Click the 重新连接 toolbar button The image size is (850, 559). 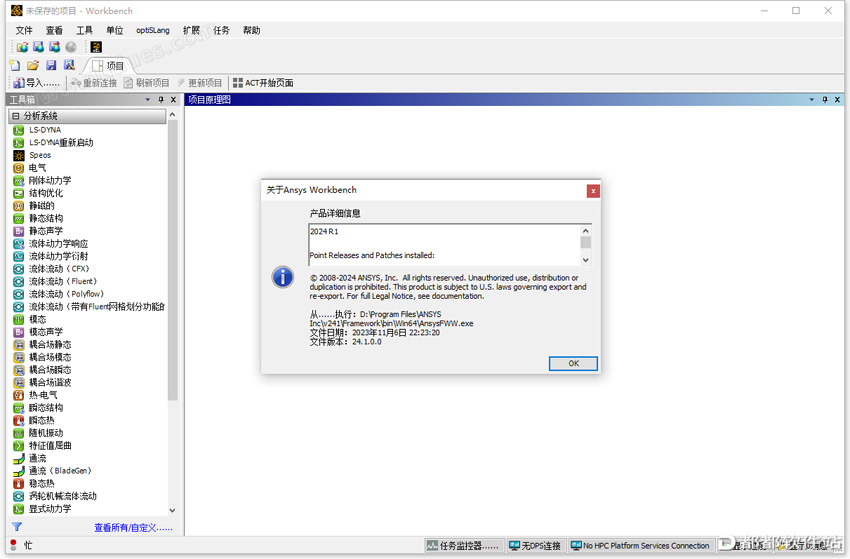tap(94, 83)
